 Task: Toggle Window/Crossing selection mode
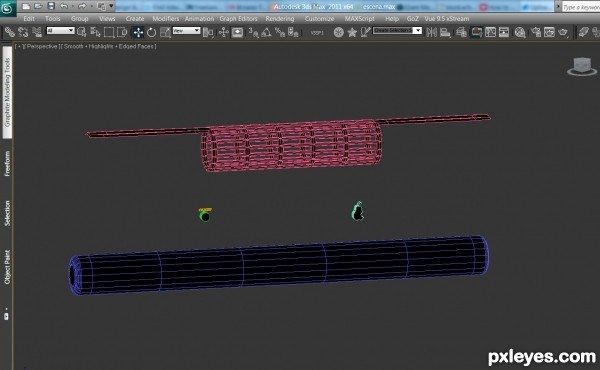122,33
